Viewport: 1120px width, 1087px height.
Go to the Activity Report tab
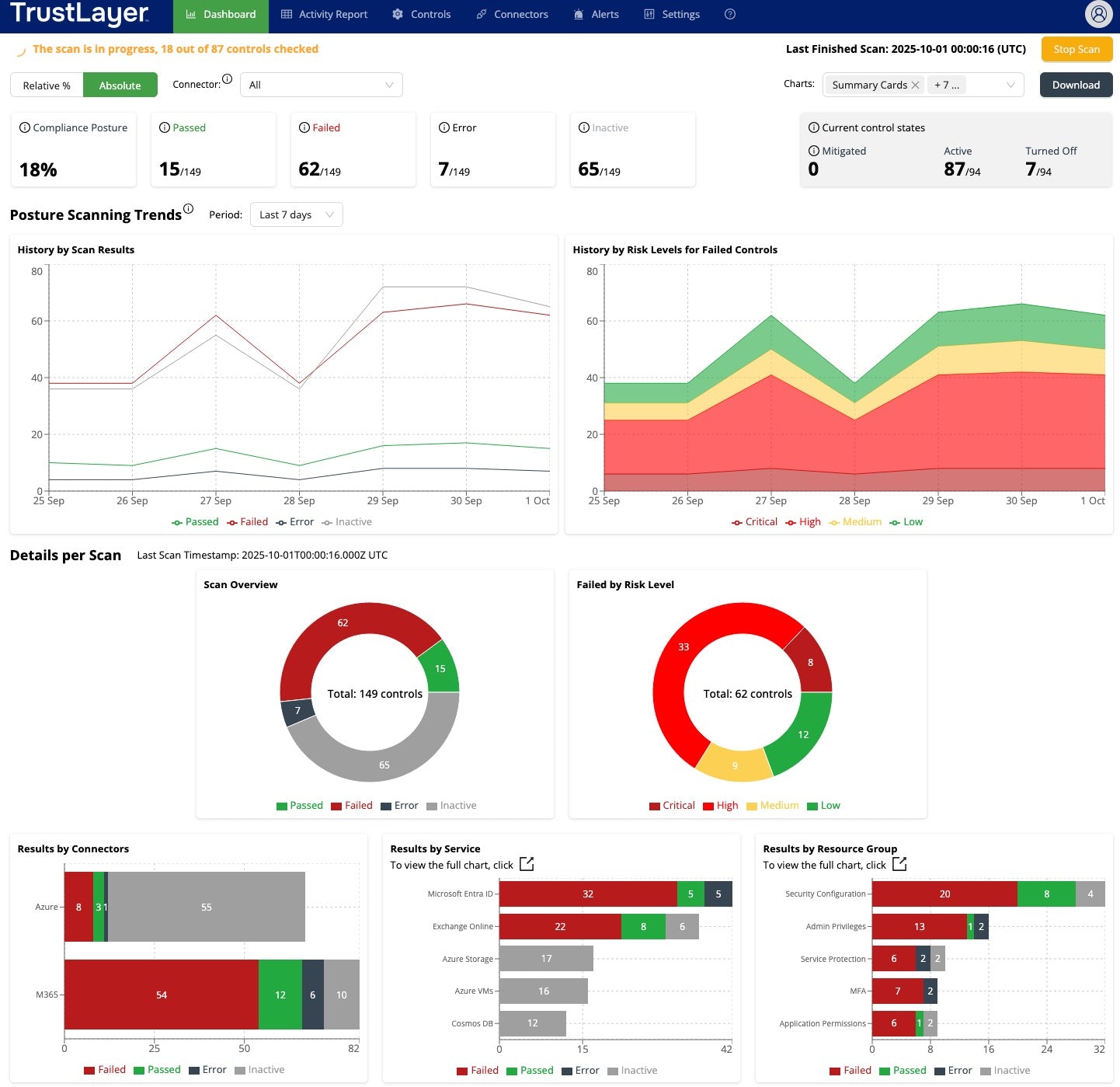324,15
